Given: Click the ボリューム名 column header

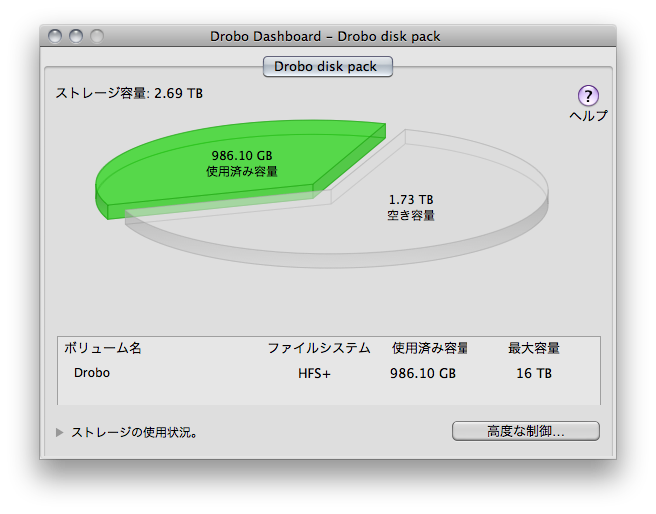Looking at the screenshot, I should click(102, 348).
